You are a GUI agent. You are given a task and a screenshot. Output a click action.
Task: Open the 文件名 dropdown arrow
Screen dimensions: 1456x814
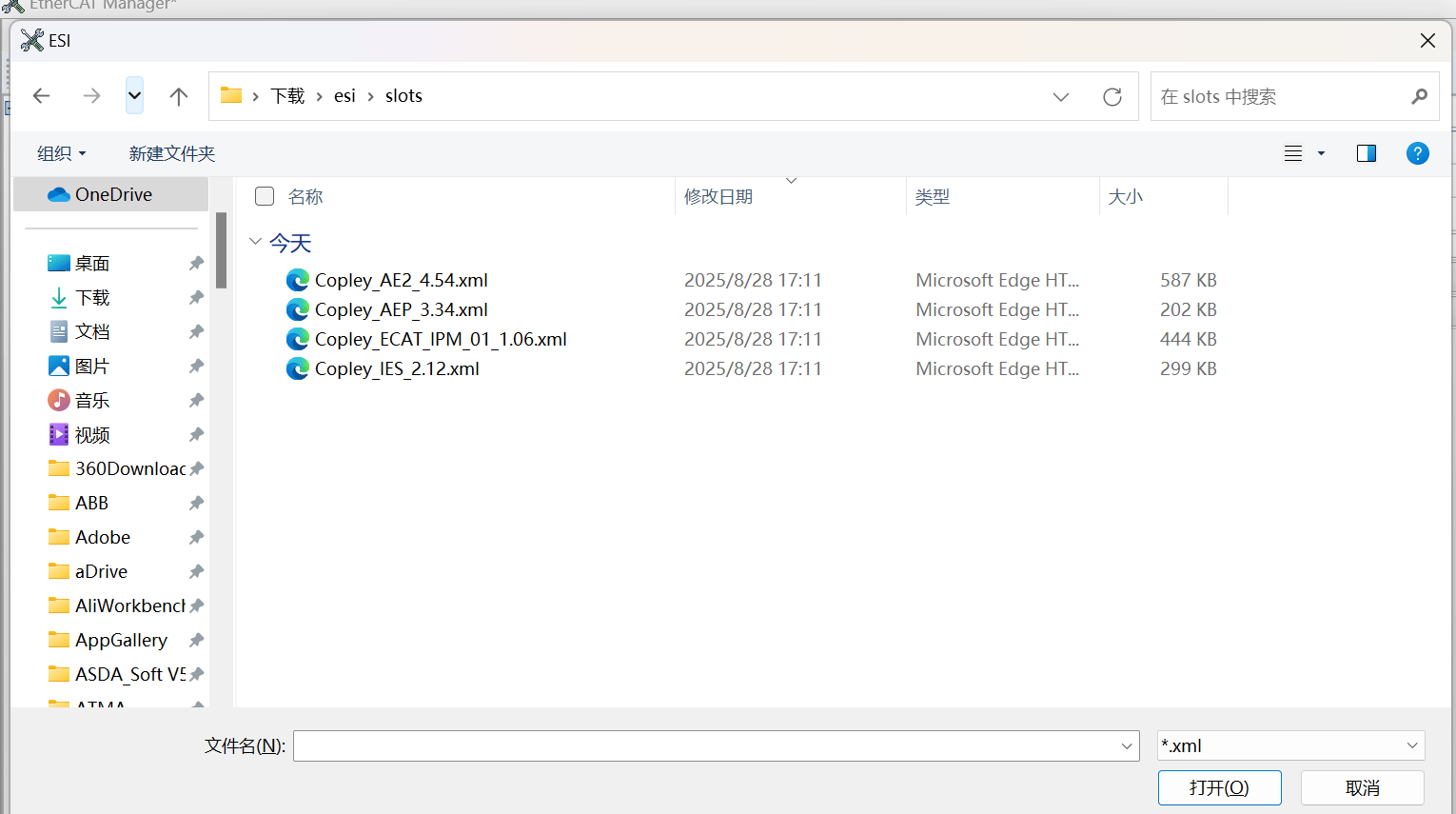click(x=1127, y=746)
